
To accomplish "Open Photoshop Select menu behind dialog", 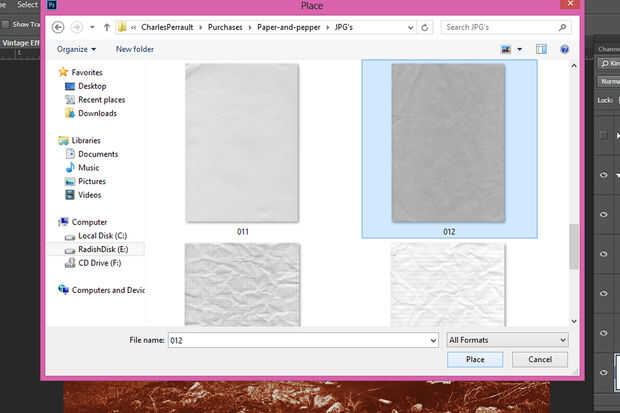I will tap(27, 5).
